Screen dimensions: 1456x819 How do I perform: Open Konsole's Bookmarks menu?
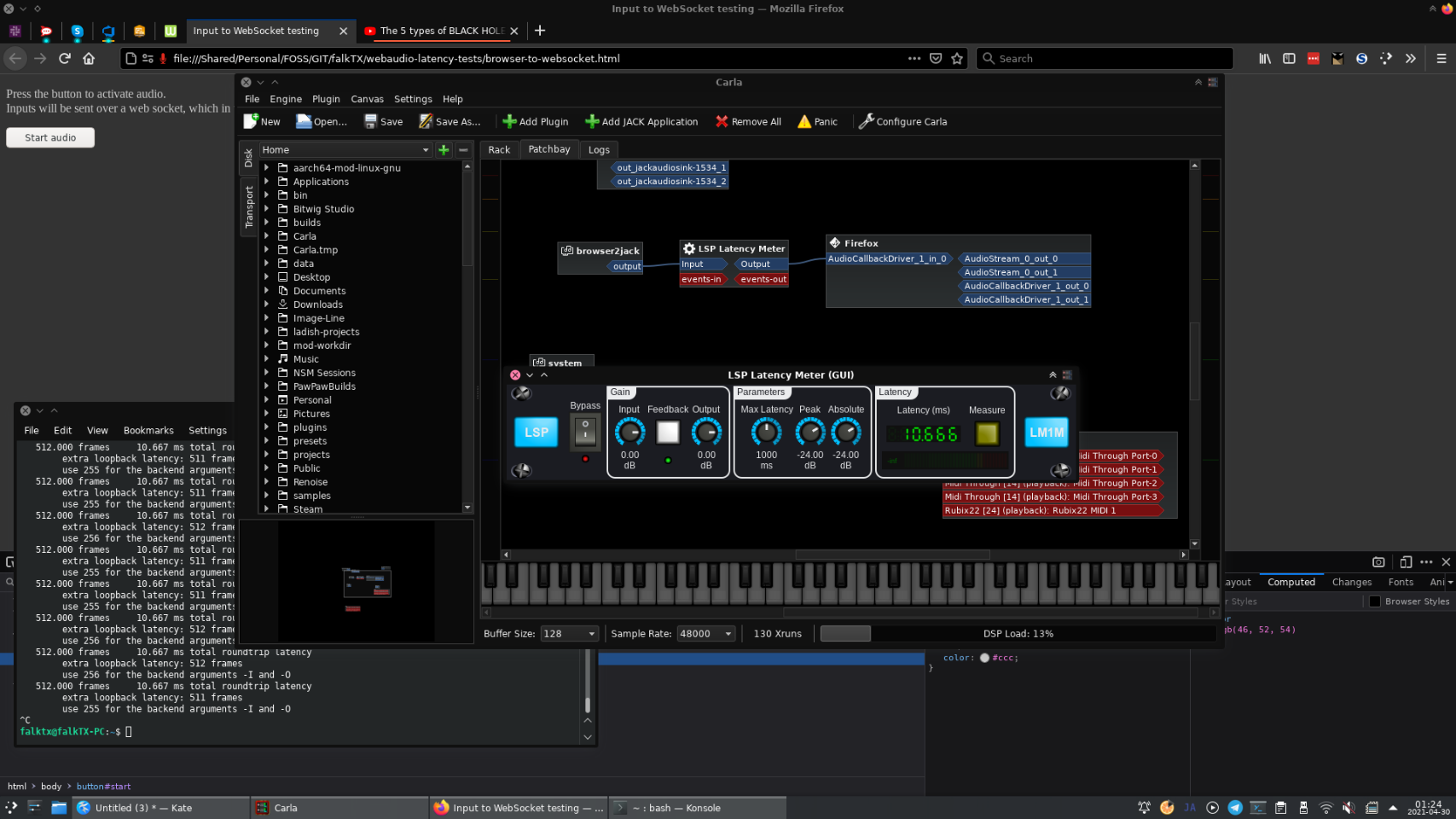tap(148, 430)
